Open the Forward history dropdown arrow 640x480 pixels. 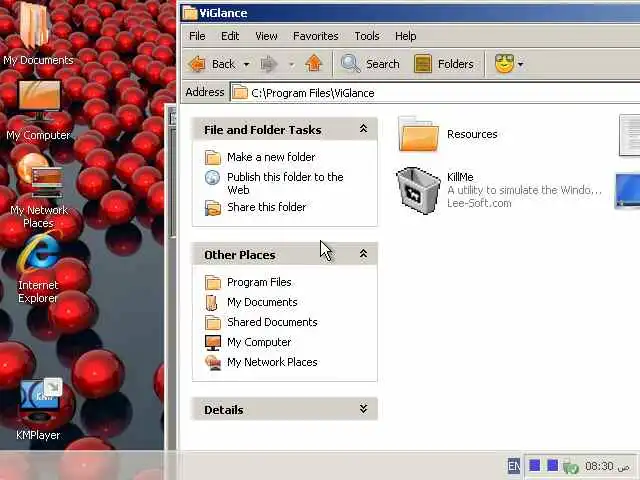pos(291,64)
